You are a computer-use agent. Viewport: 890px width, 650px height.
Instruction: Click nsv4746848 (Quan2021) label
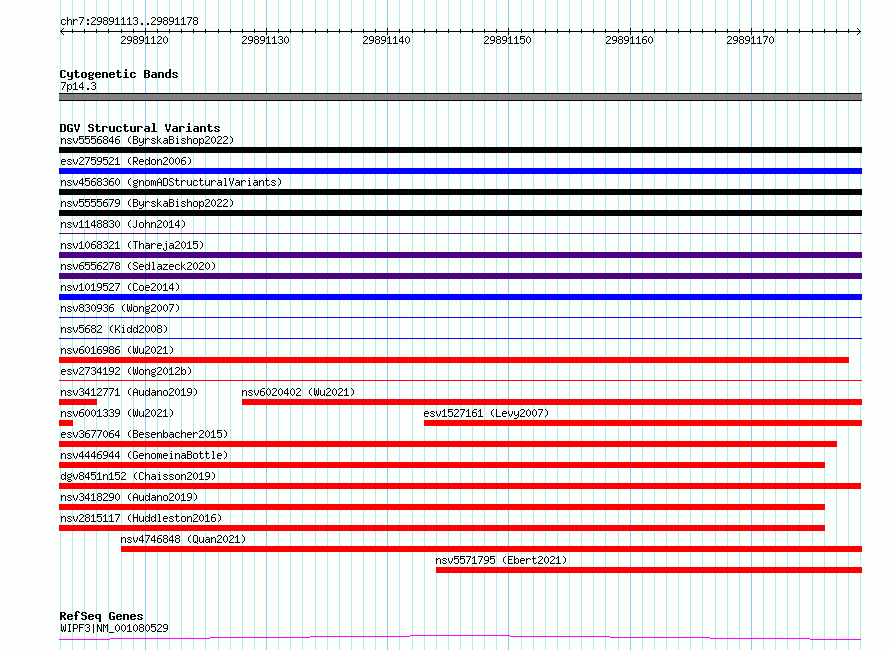click(183, 539)
